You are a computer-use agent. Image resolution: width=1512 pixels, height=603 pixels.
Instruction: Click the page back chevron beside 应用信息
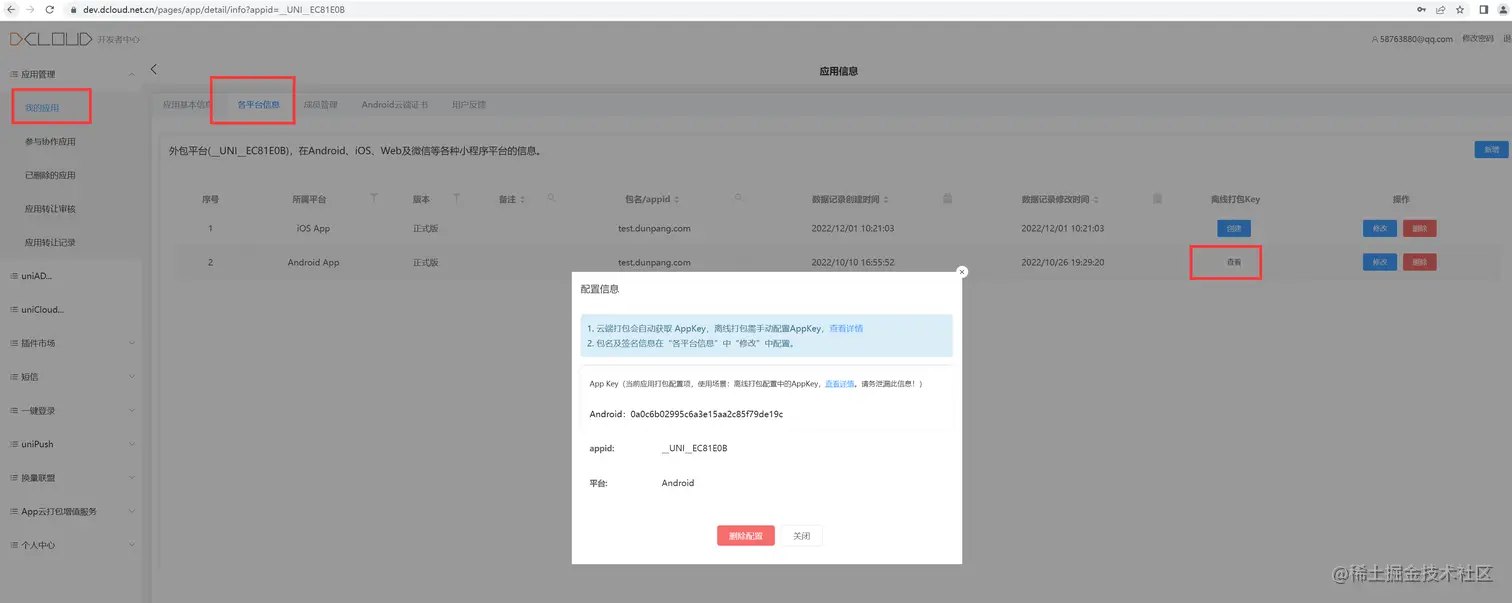154,69
